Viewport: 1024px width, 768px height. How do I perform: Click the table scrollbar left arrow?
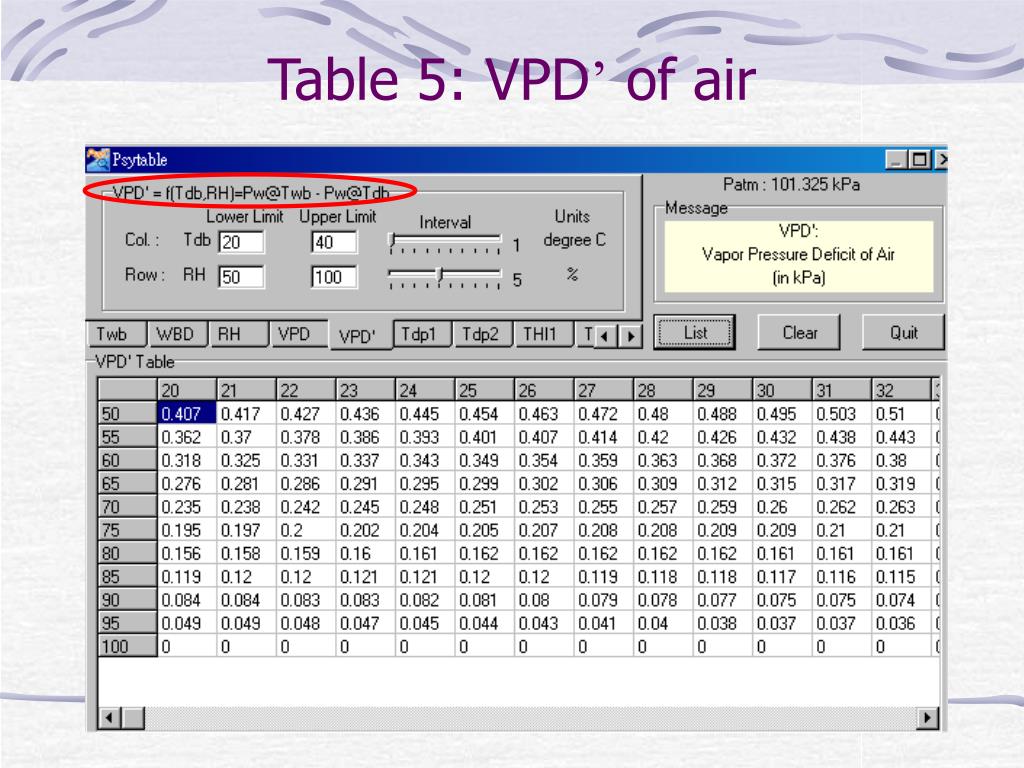[x=108, y=718]
